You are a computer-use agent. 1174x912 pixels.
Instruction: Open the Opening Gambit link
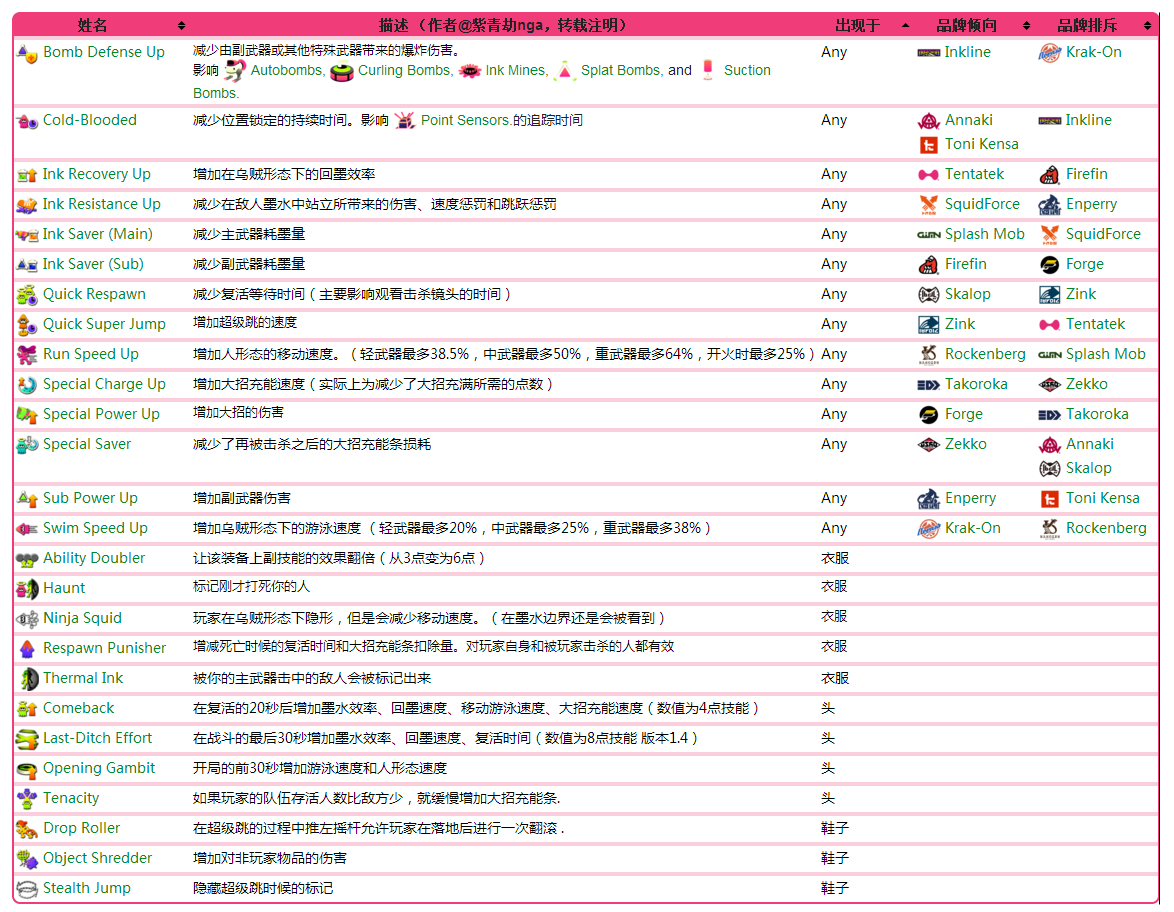pos(99,767)
